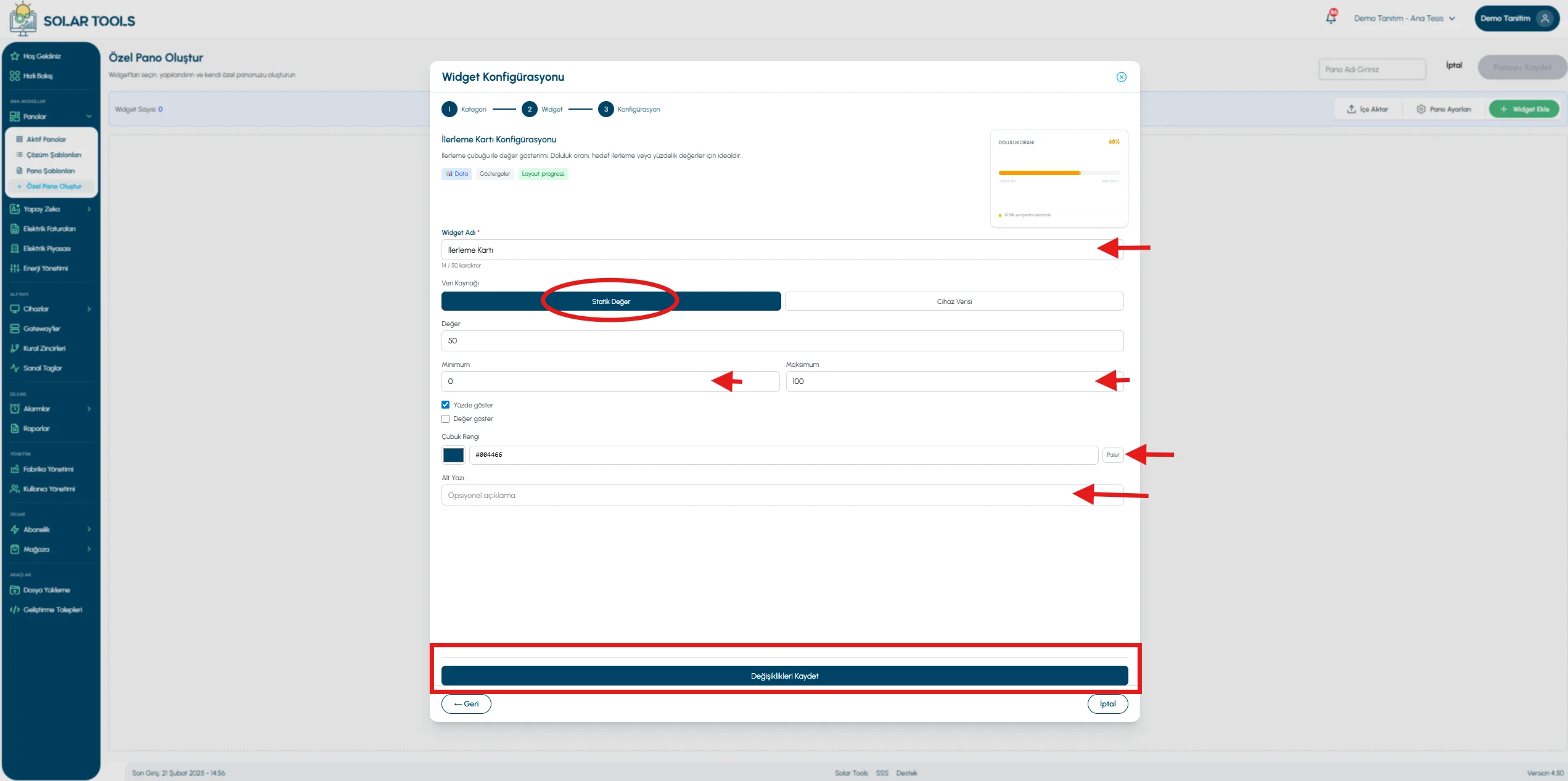
Task: Go to step 1 Kategori
Action: 449,109
